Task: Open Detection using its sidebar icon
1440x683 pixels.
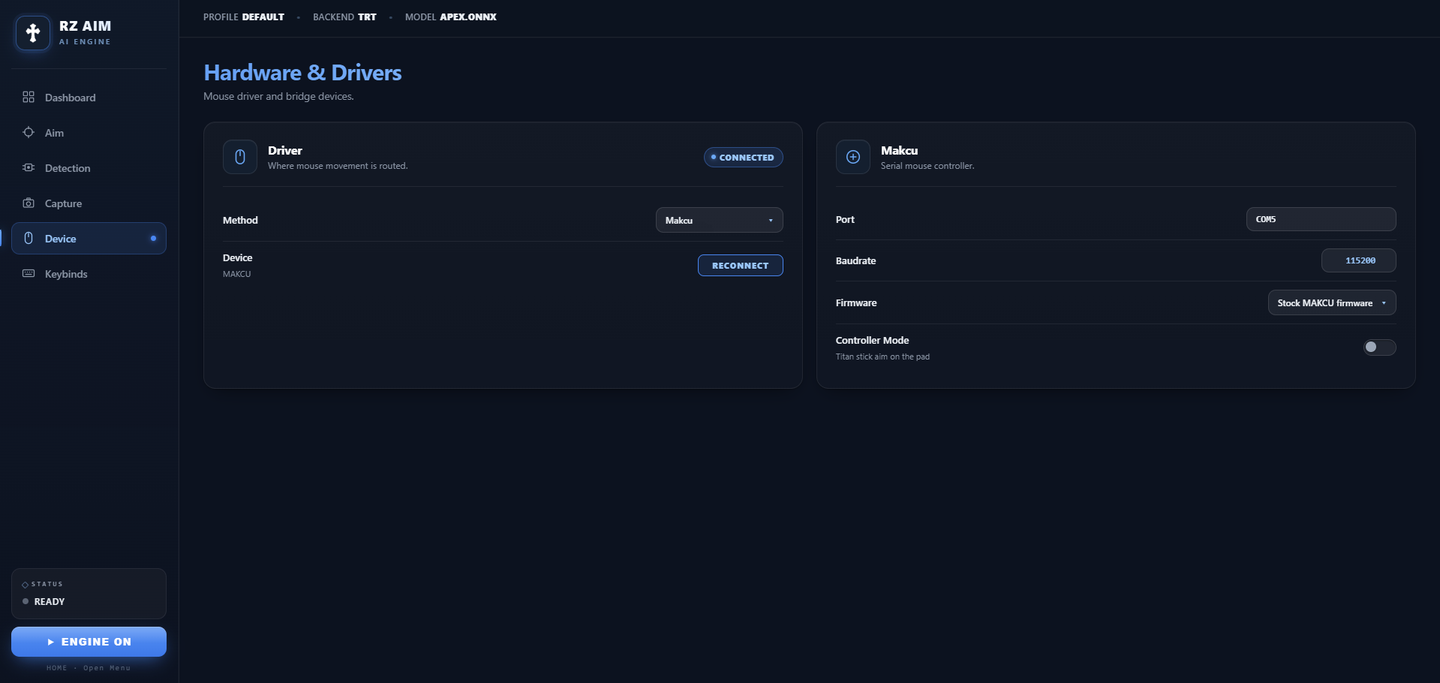Action: [28, 168]
